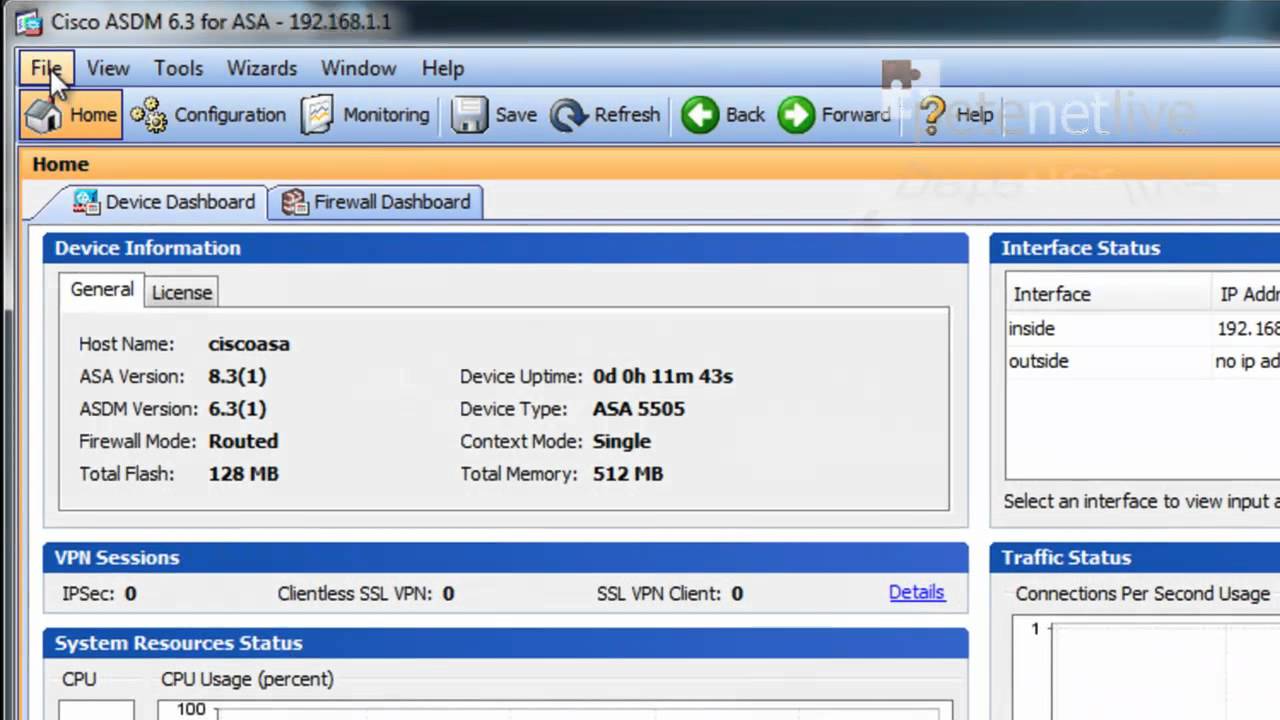Viewport: 1280px width, 720px height.
Task: Click the Monitoring toolbar label
Action: (386, 115)
